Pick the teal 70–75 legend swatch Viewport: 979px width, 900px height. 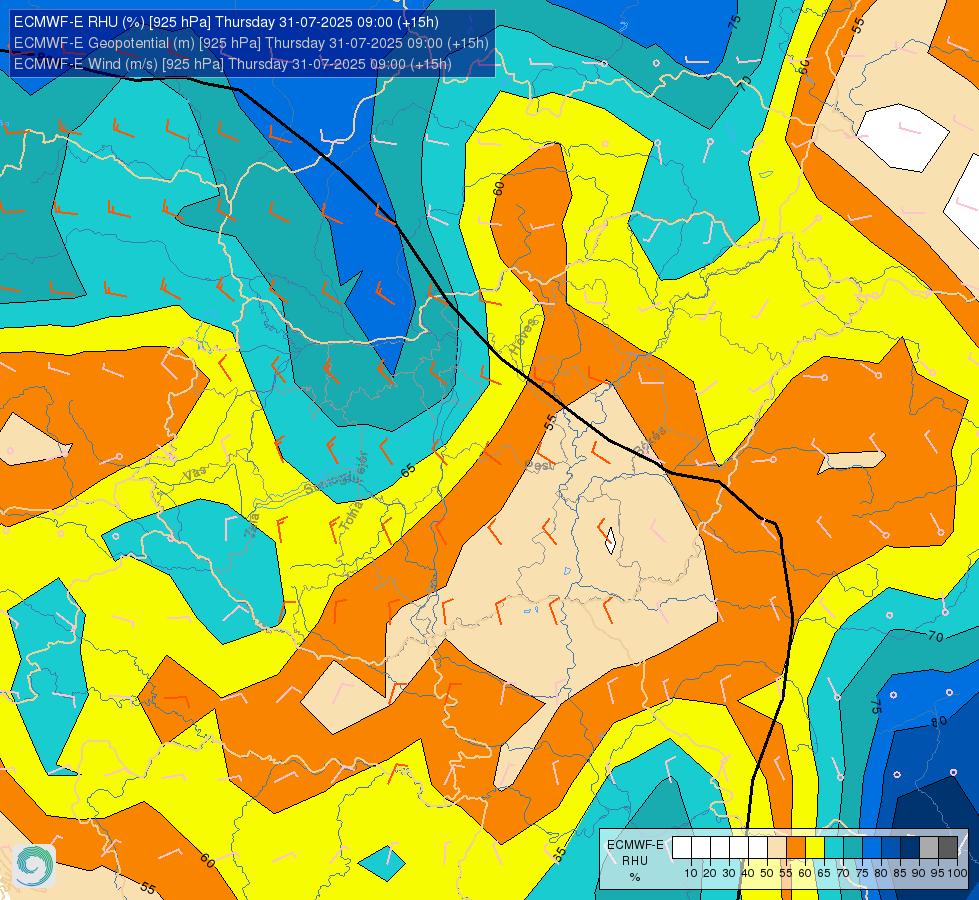853,848
